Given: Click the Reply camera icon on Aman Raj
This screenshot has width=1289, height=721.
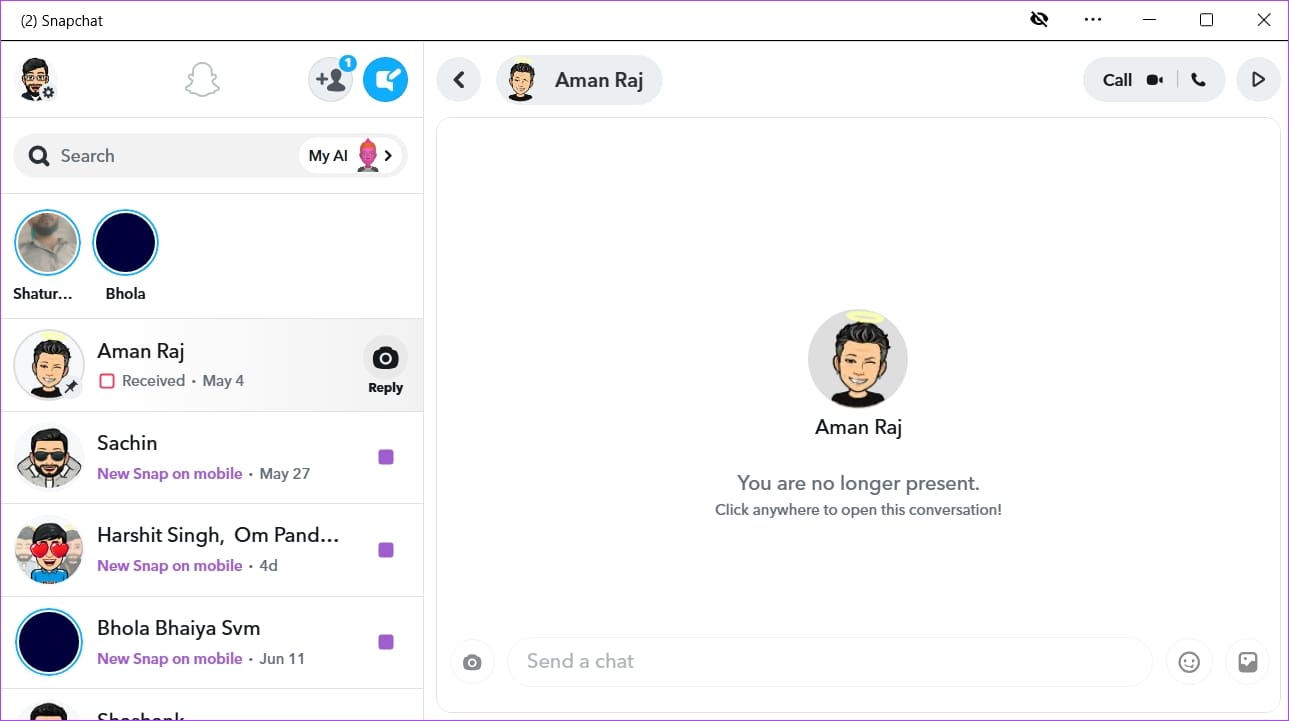Looking at the screenshot, I should click(x=385, y=357).
